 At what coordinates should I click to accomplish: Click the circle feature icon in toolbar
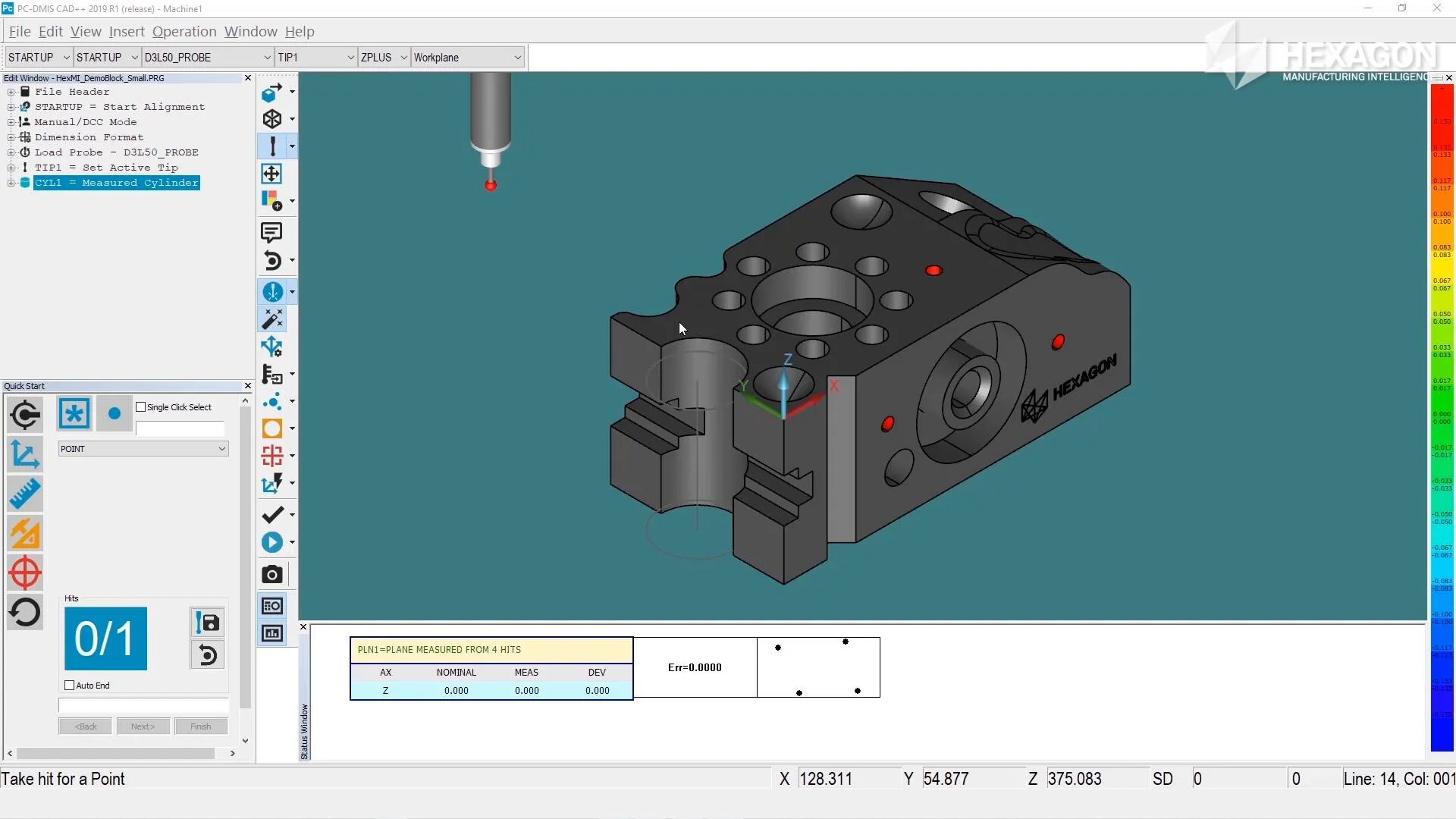271,428
